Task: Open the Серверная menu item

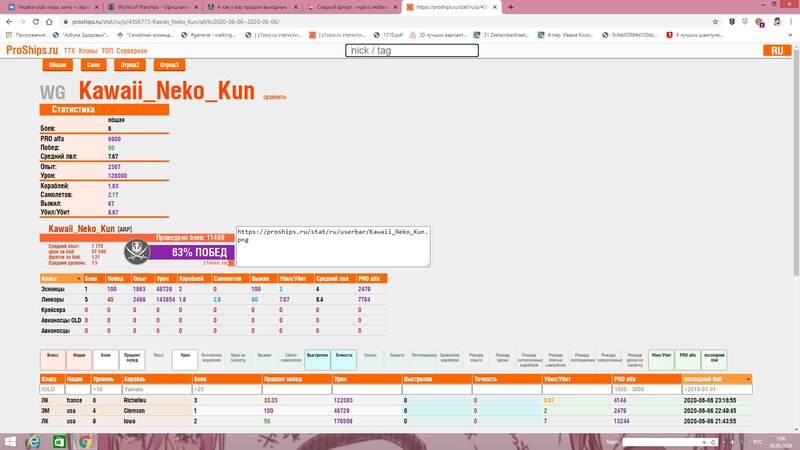Action: [x=132, y=51]
